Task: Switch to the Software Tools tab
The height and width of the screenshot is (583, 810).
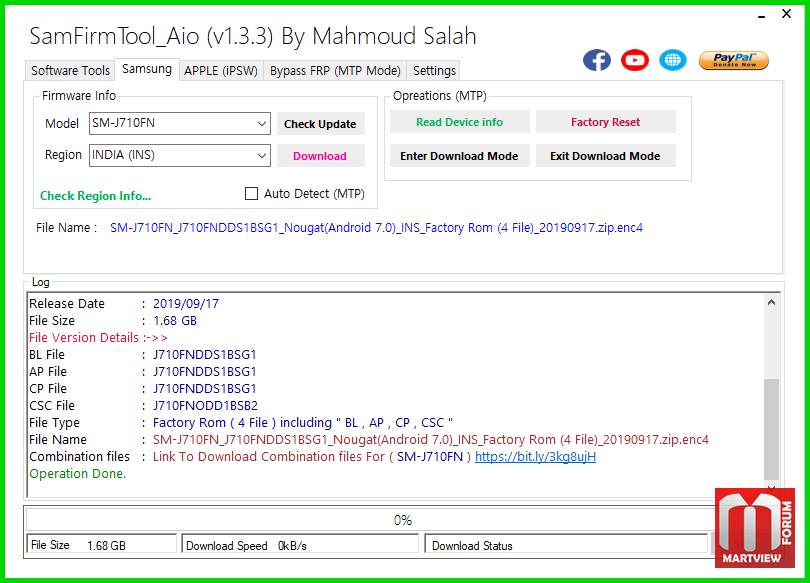Action: [x=70, y=71]
